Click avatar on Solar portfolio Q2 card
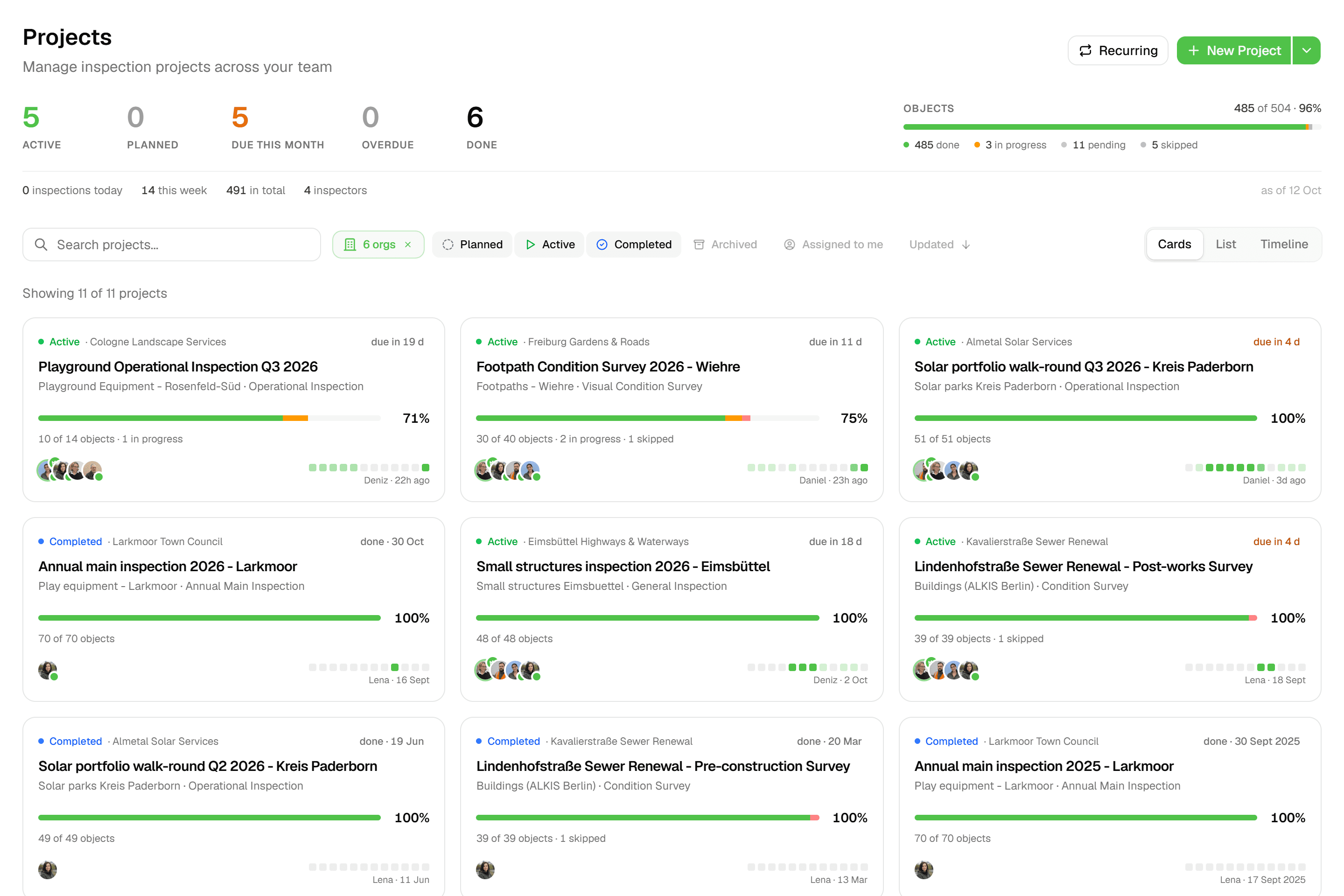1344x896 pixels. pos(48,870)
